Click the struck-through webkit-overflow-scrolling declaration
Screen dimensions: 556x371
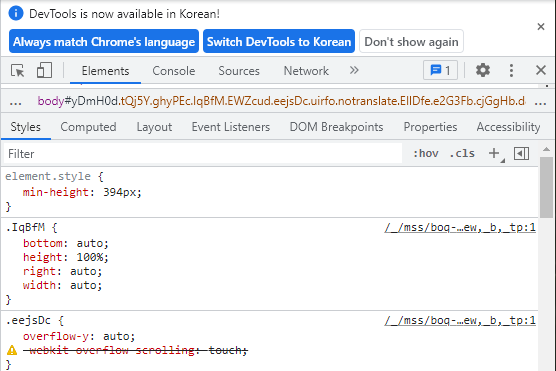135,350
